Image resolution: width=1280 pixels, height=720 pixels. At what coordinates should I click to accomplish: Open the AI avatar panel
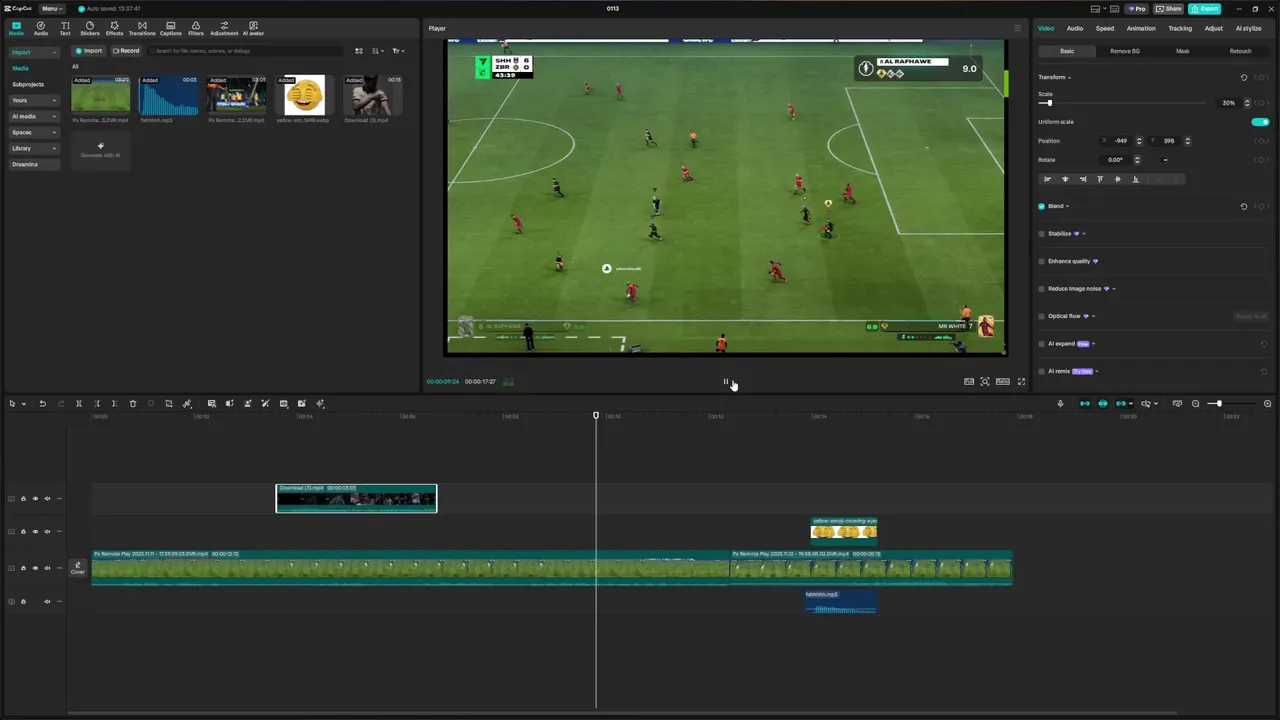253,28
